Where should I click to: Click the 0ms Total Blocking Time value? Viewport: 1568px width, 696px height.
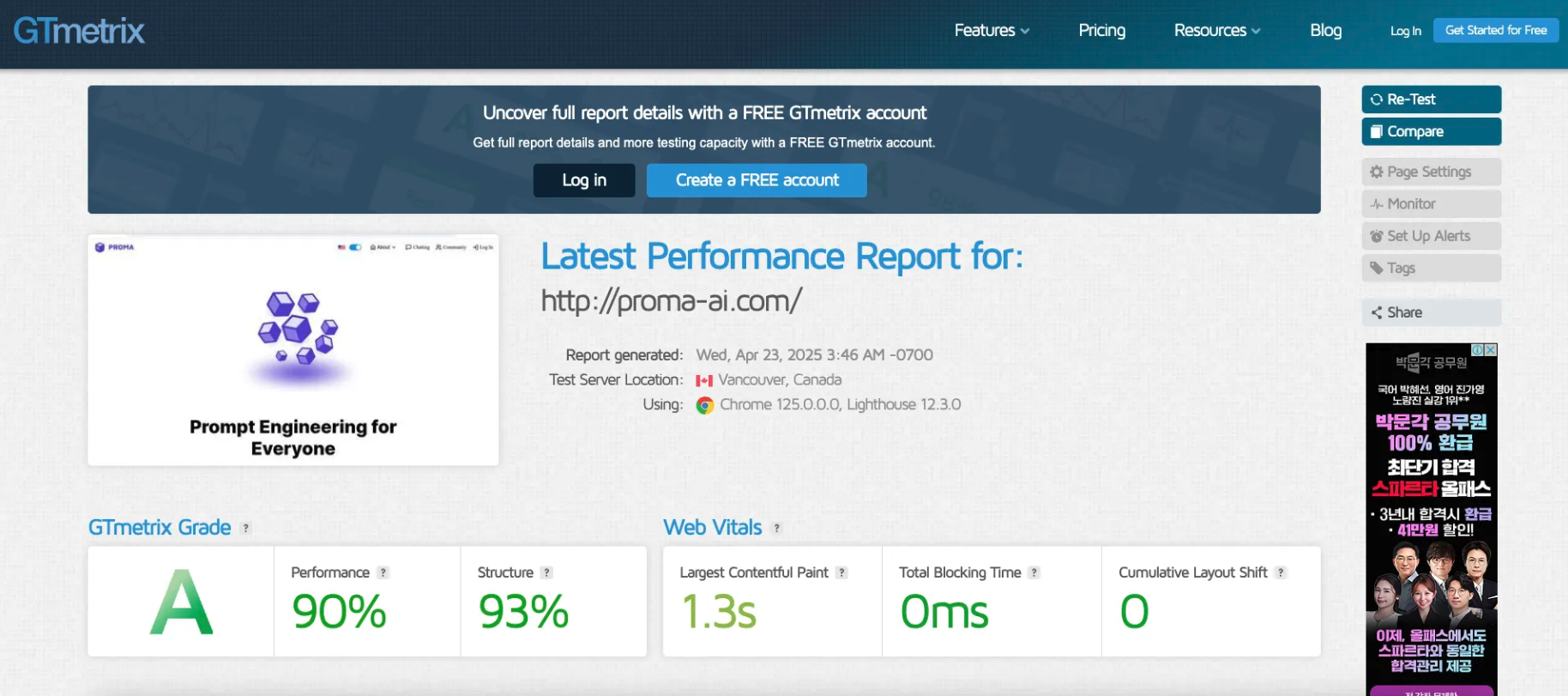click(x=944, y=612)
